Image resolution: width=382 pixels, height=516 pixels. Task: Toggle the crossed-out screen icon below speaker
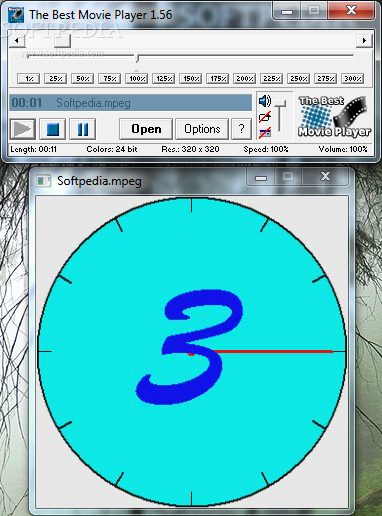pyautogui.click(x=265, y=133)
